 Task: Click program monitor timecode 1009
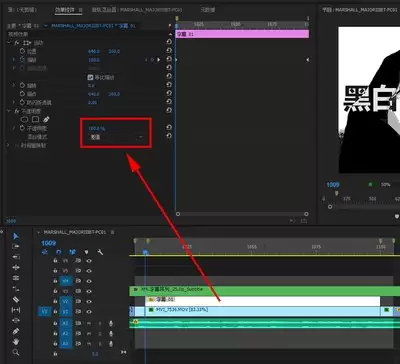coord(333,185)
